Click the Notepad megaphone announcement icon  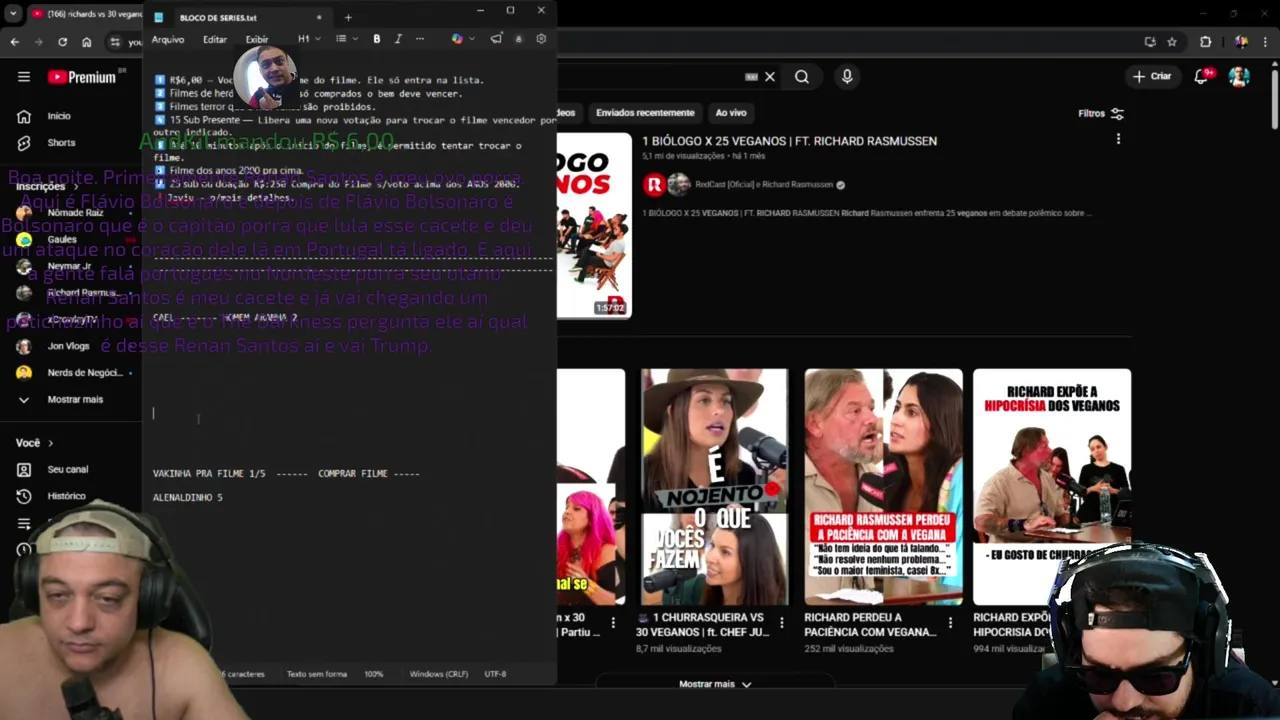coord(496,39)
